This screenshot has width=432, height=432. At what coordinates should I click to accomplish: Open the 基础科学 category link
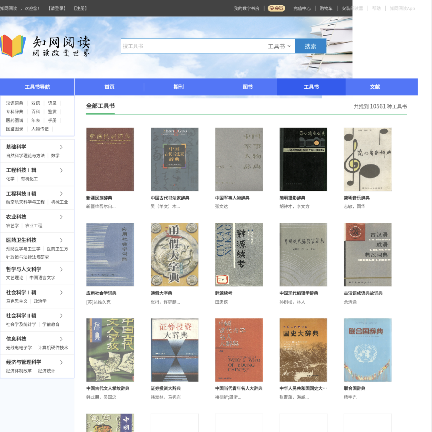[x=16, y=147]
